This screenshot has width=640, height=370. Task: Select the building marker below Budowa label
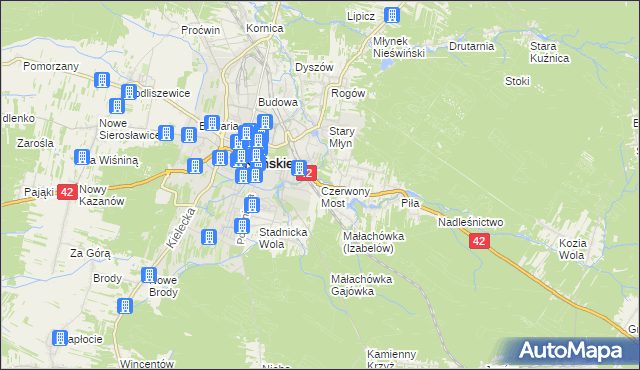[x=265, y=122]
